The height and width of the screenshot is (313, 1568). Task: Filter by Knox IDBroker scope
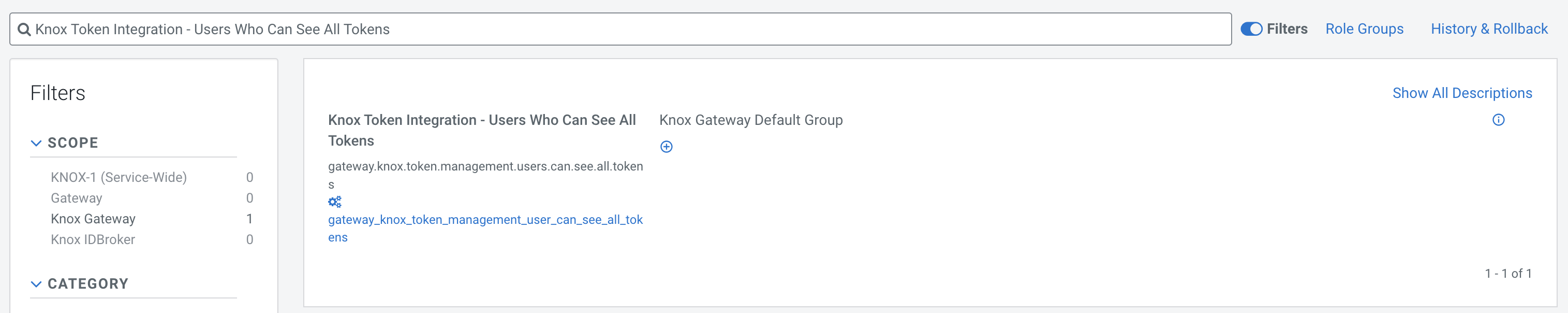point(93,240)
